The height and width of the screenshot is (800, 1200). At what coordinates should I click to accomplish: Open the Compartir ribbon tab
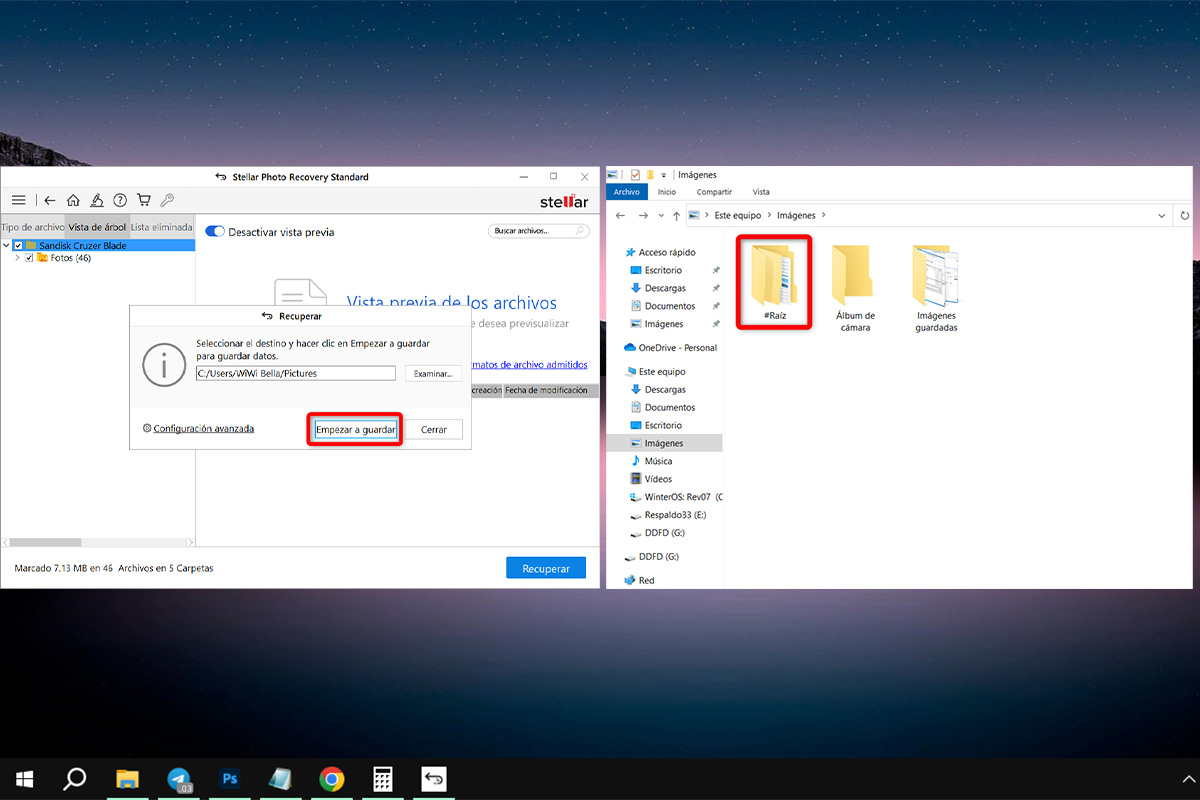(x=714, y=192)
